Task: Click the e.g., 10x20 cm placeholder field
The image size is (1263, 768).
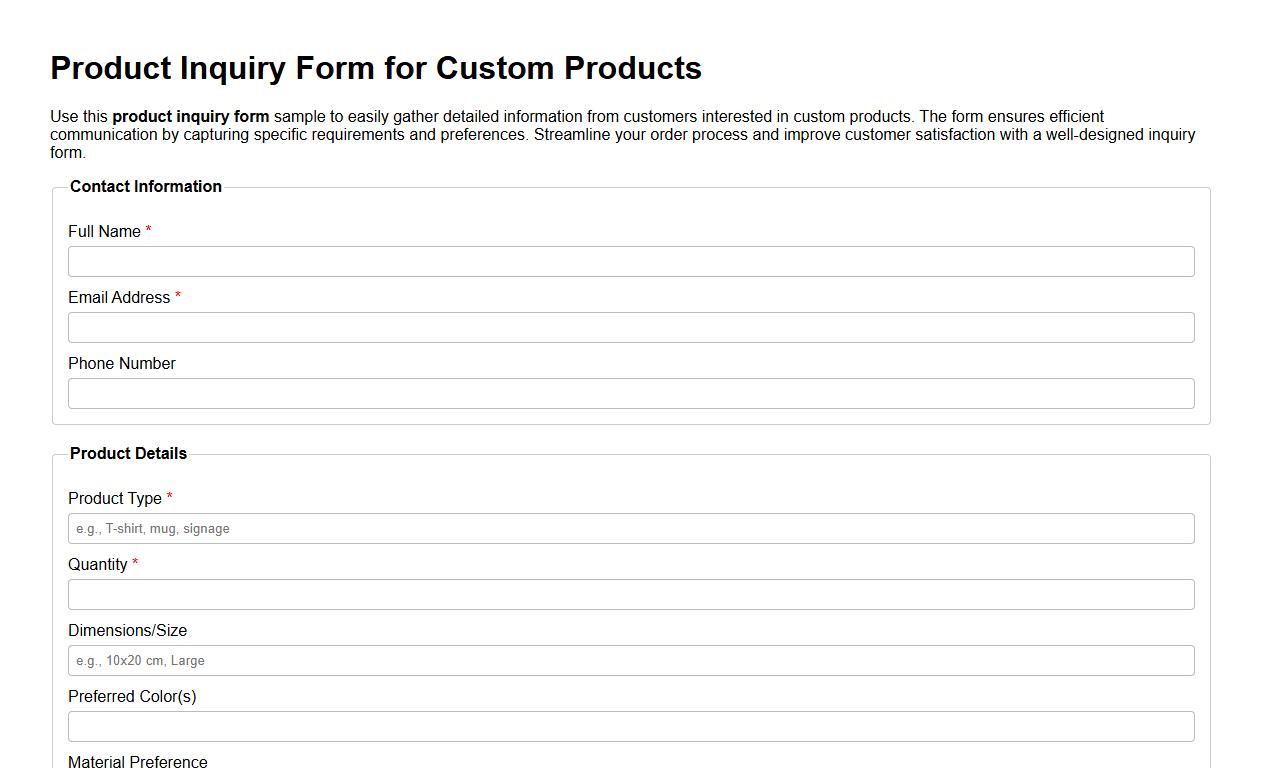Action: pos(630,660)
